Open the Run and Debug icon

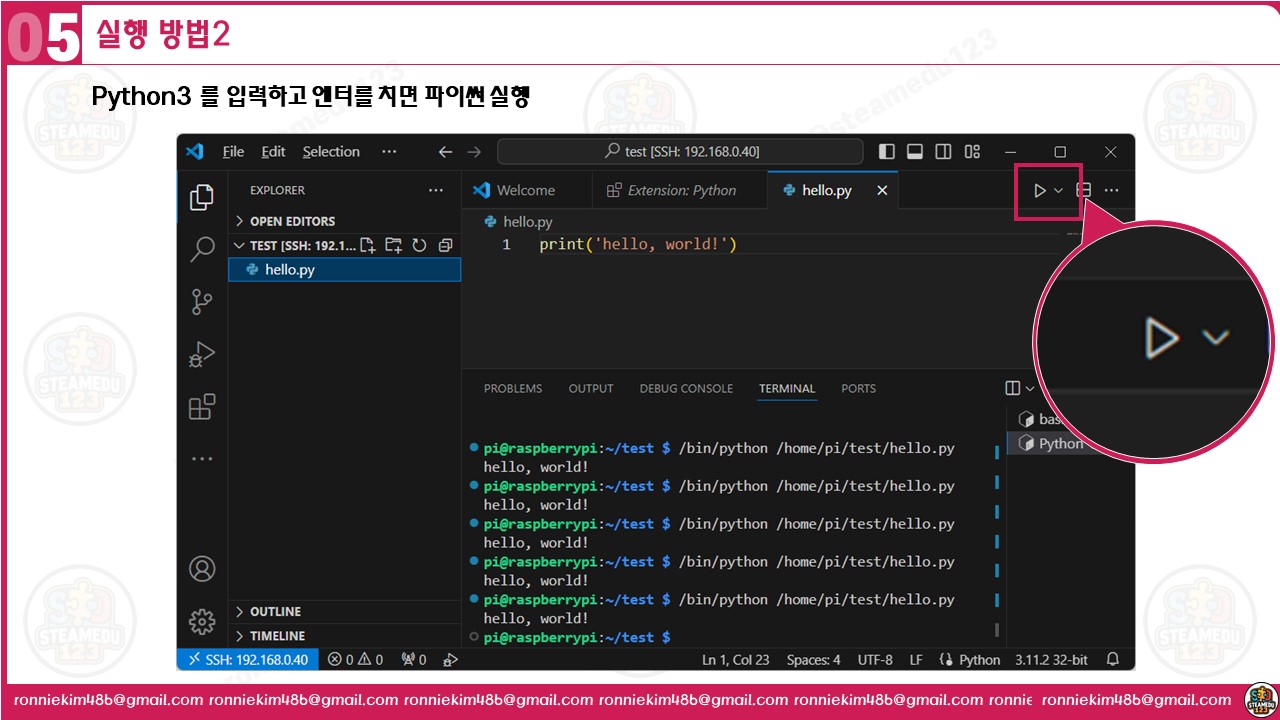(202, 354)
